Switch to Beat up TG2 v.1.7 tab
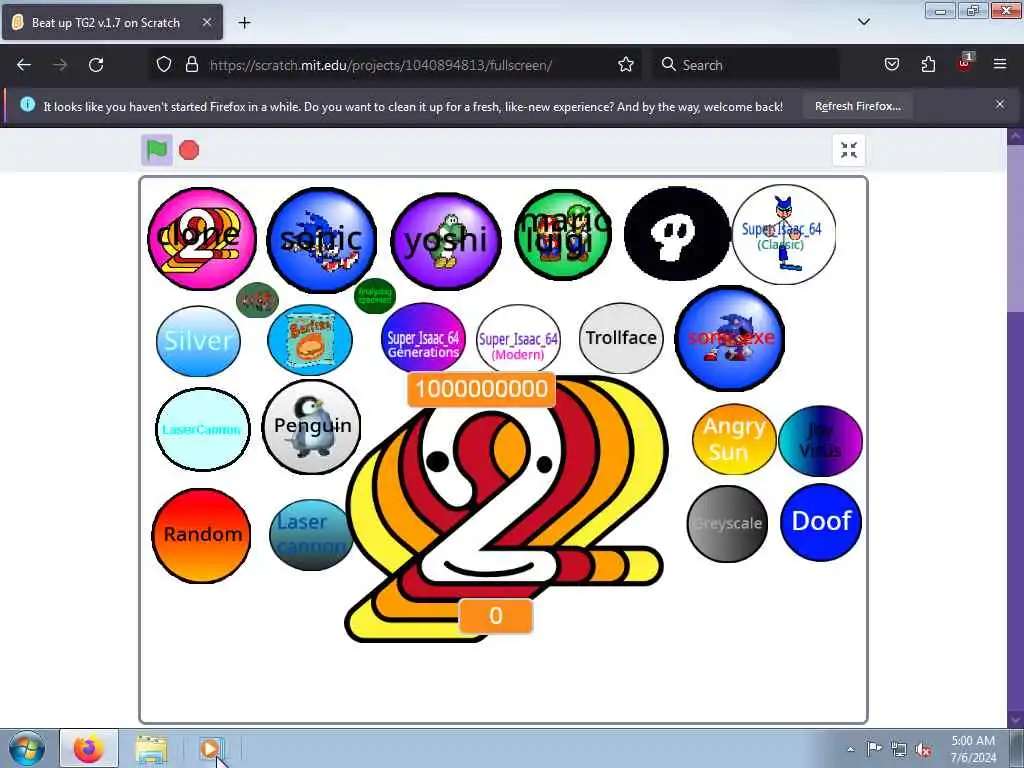Image resolution: width=1024 pixels, height=768 pixels. [x=112, y=22]
